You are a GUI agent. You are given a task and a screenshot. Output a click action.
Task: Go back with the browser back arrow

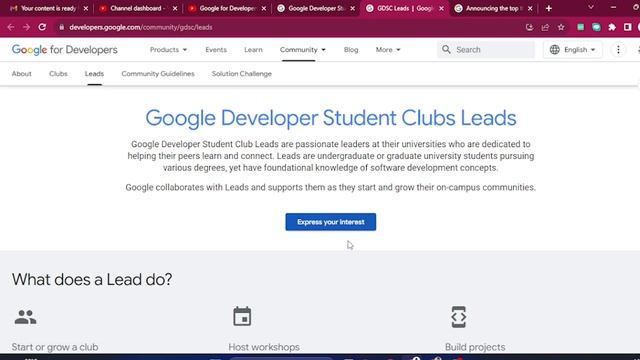click(x=11, y=27)
